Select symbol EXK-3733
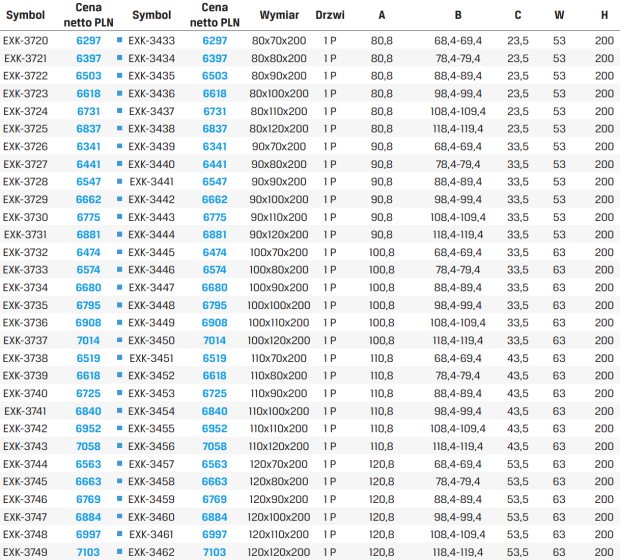Viewport: 620px width, 560px height. pos(25,270)
